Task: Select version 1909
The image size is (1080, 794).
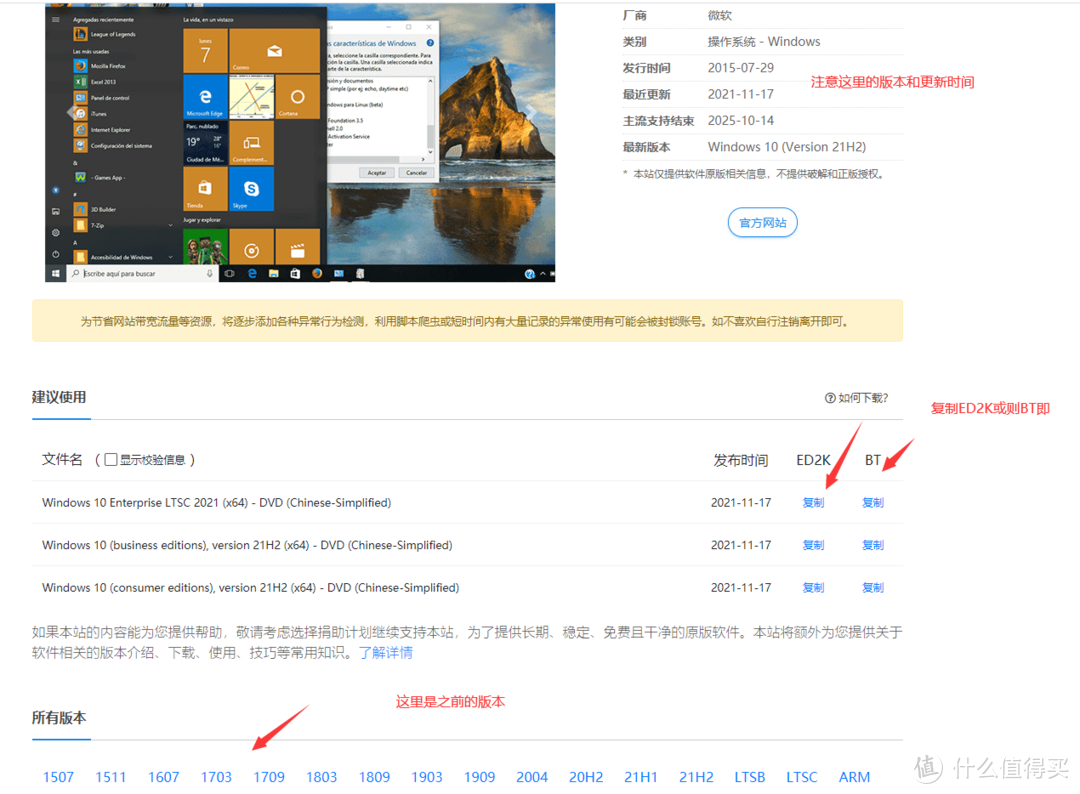Action: (479, 777)
